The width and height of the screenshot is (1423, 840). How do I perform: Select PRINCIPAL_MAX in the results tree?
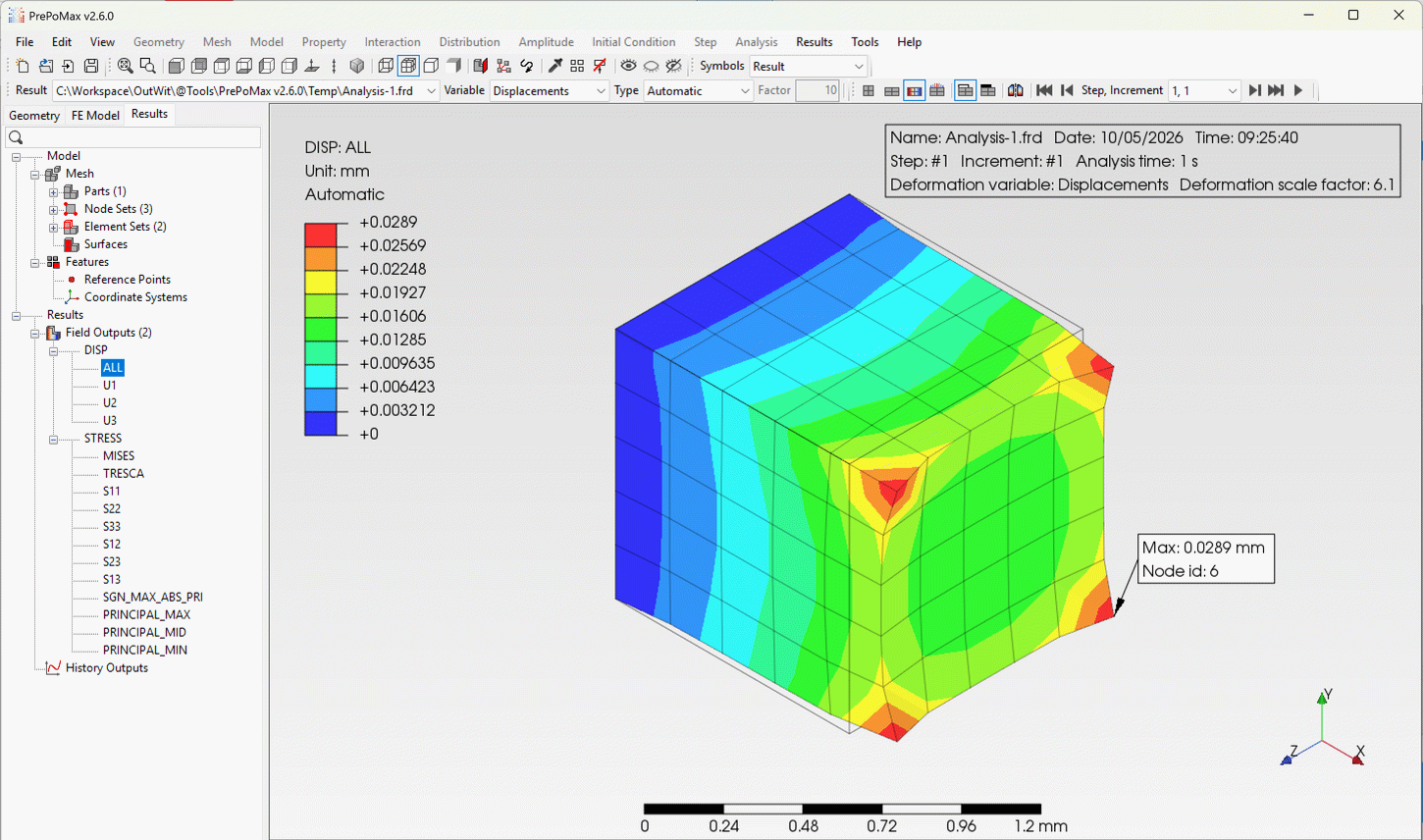[x=146, y=615]
